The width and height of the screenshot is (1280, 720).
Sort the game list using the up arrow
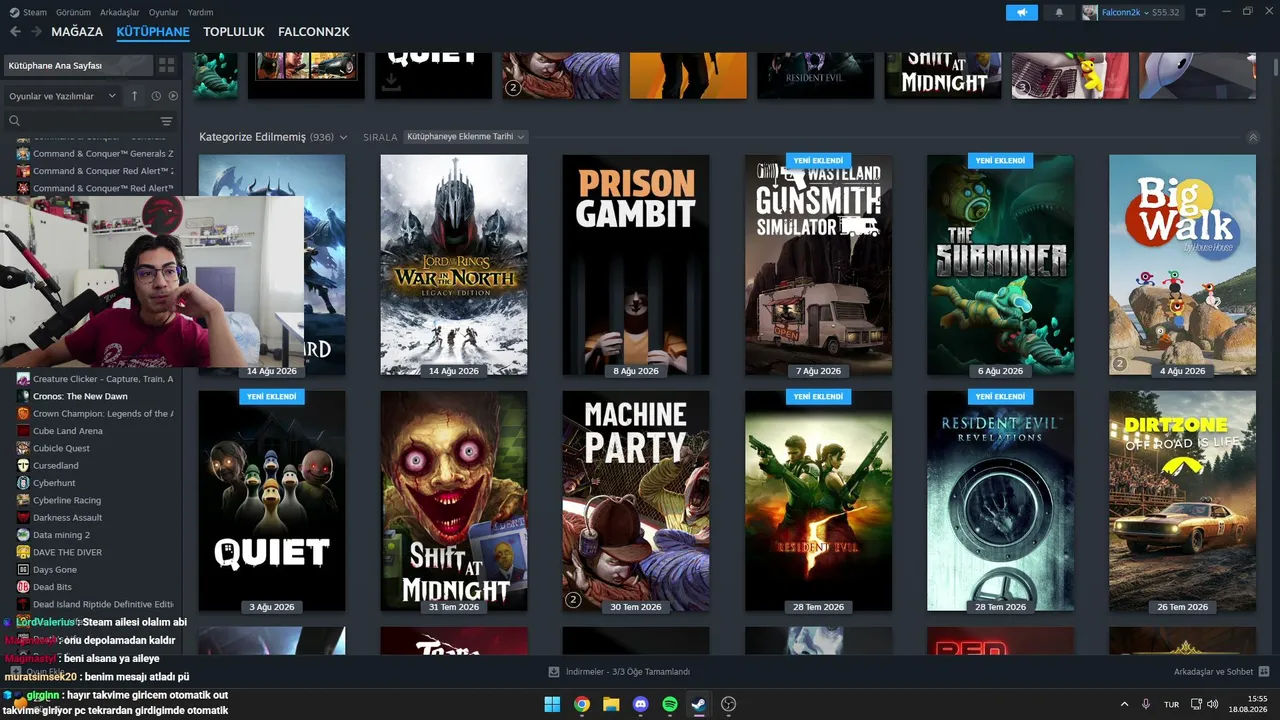point(135,96)
